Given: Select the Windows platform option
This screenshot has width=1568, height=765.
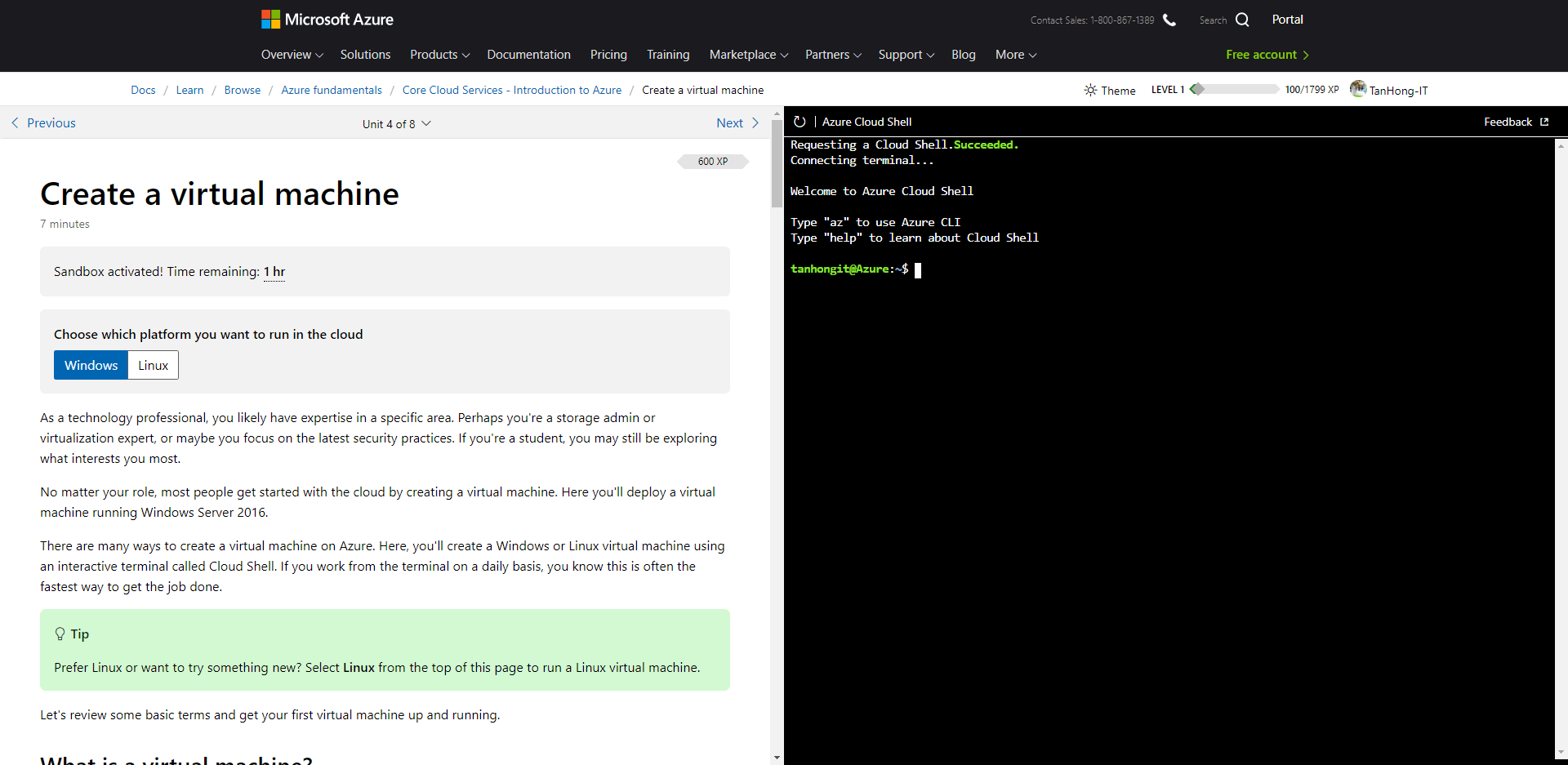Looking at the screenshot, I should point(91,365).
